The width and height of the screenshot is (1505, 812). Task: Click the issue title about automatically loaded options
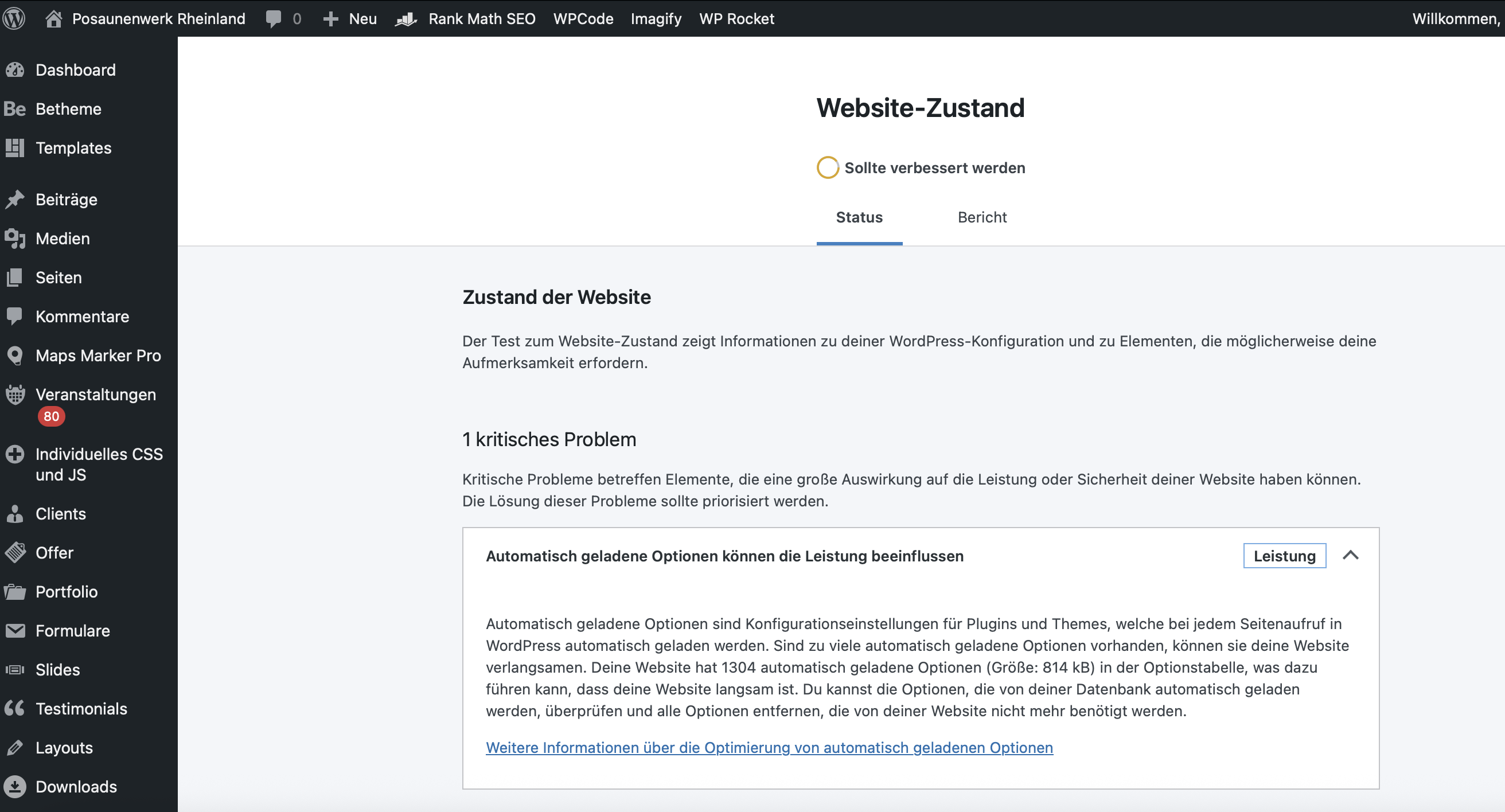pyautogui.click(x=724, y=556)
